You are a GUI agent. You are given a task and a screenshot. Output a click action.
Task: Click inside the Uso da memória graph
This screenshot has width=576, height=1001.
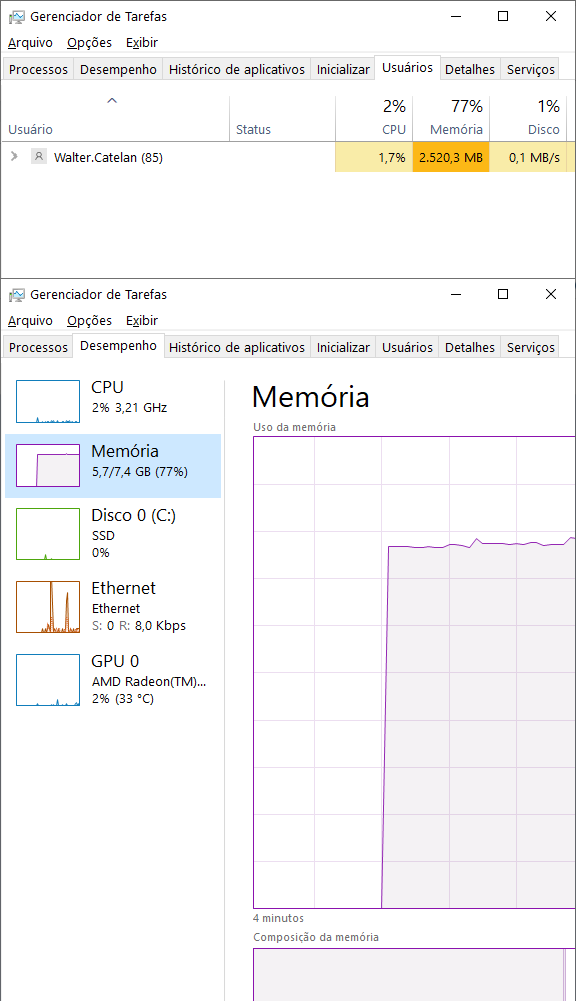[x=414, y=672]
